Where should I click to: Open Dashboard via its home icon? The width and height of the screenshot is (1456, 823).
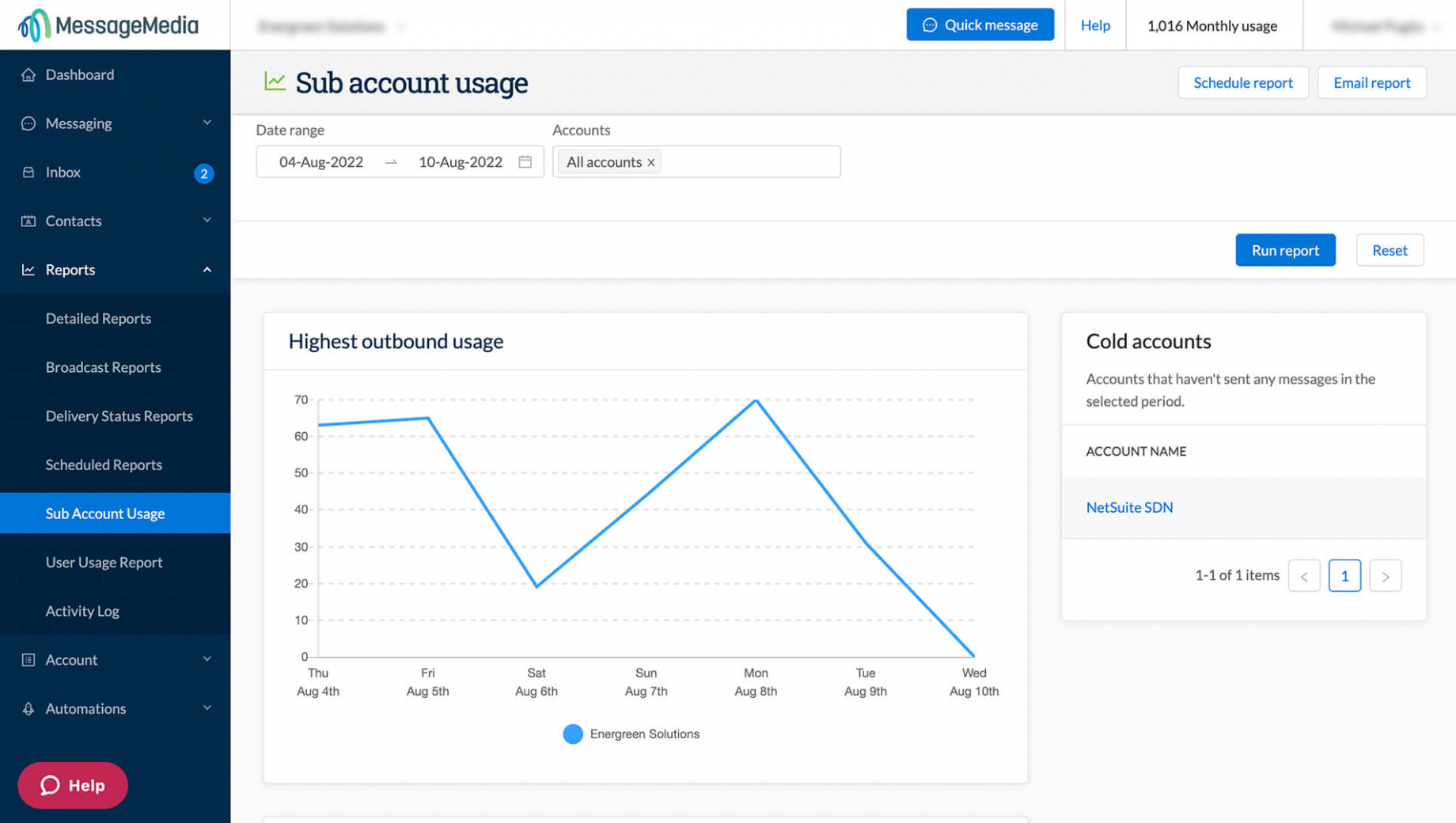point(28,74)
